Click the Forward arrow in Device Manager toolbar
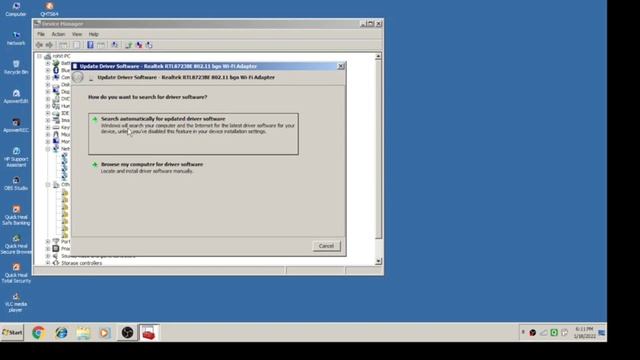Screen dimensions: 640x360 (x=49, y=45)
